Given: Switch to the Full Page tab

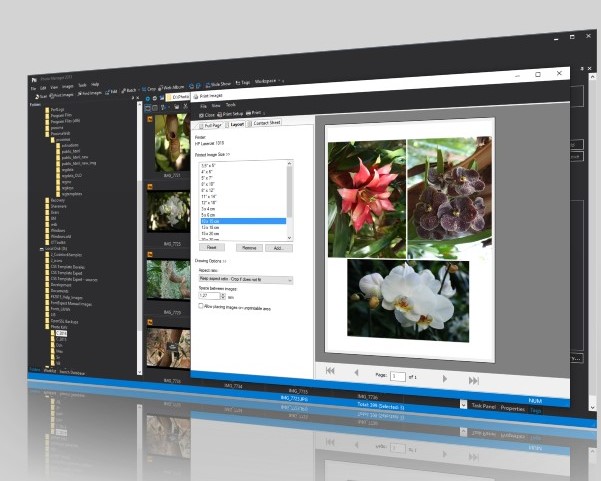Looking at the screenshot, I should (x=210, y=126).
